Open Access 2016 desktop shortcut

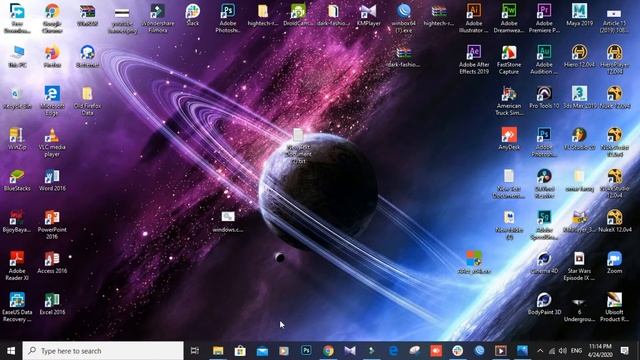52,262
